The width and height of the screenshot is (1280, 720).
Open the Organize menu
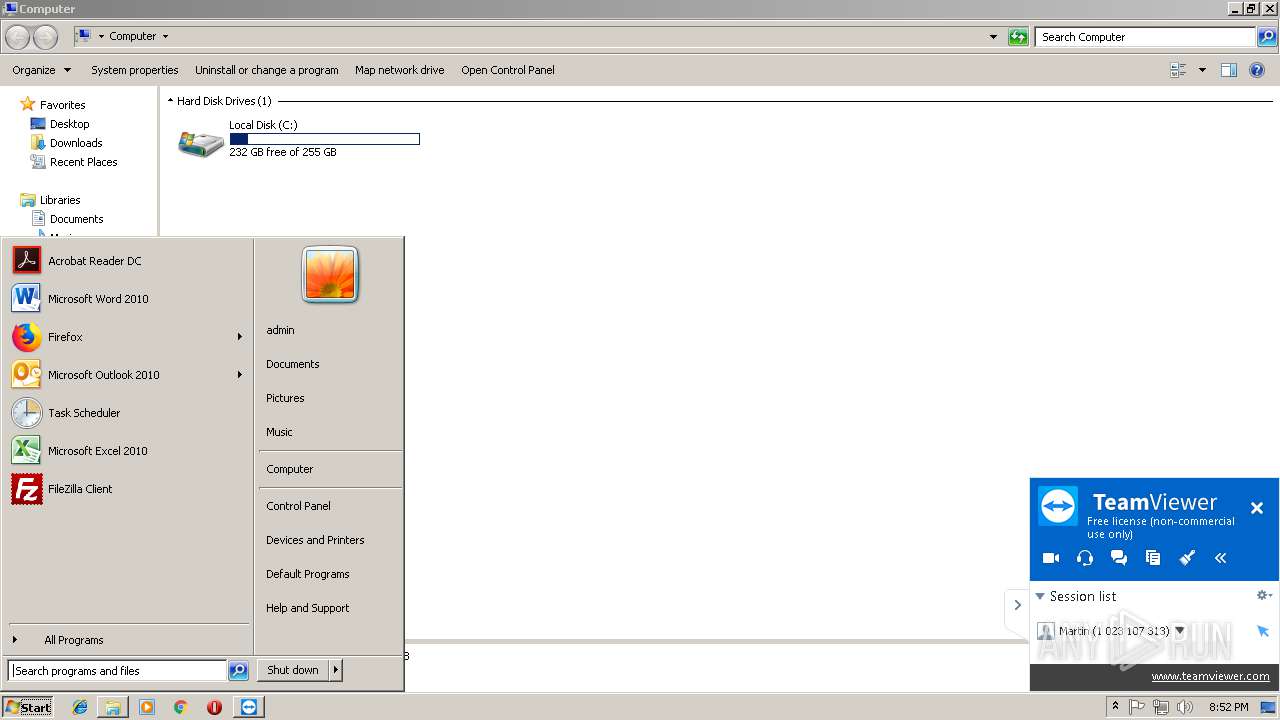(41, 70)
